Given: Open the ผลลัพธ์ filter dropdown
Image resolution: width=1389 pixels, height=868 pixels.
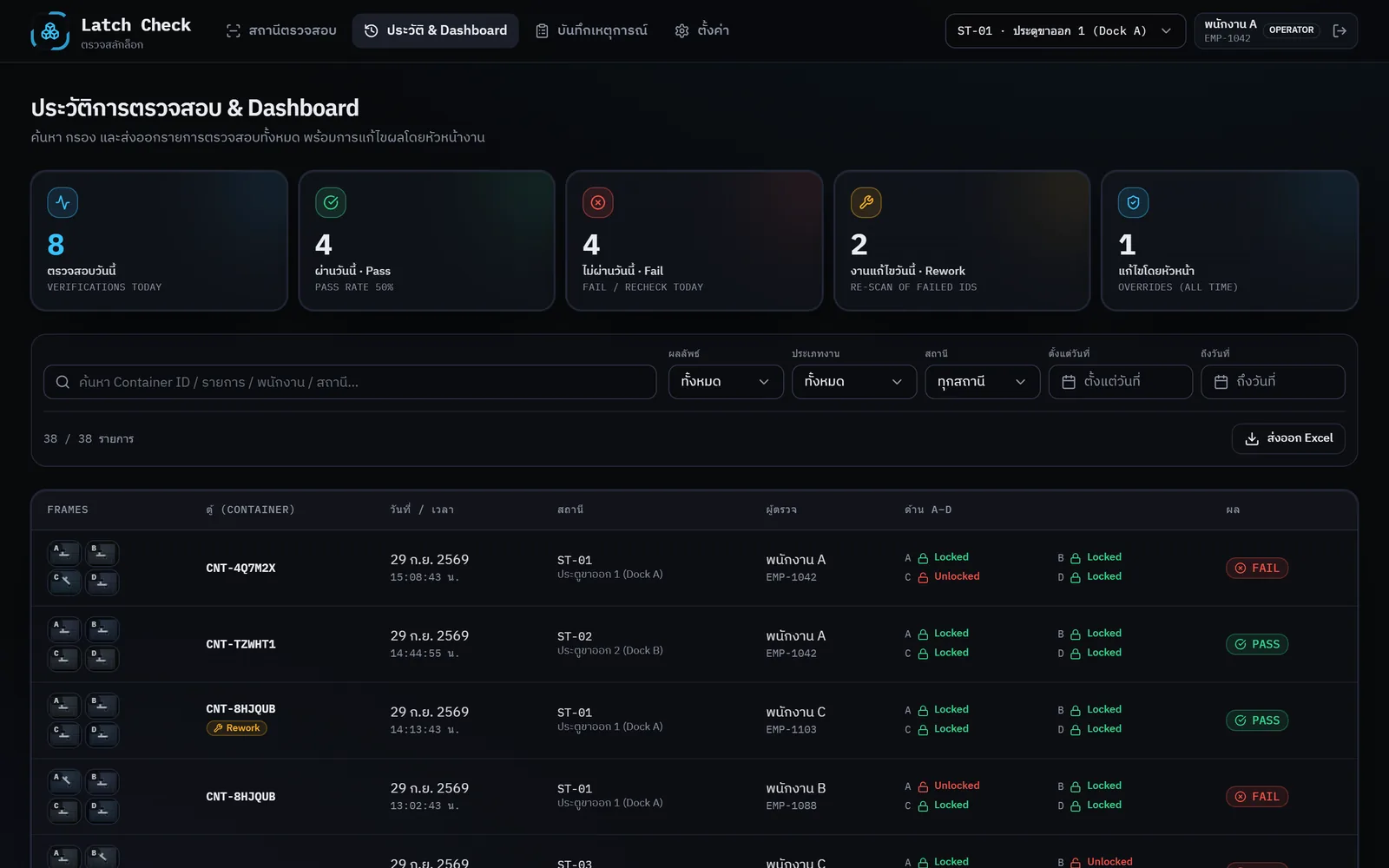Looking at the screenshot, I should [726, 382].
